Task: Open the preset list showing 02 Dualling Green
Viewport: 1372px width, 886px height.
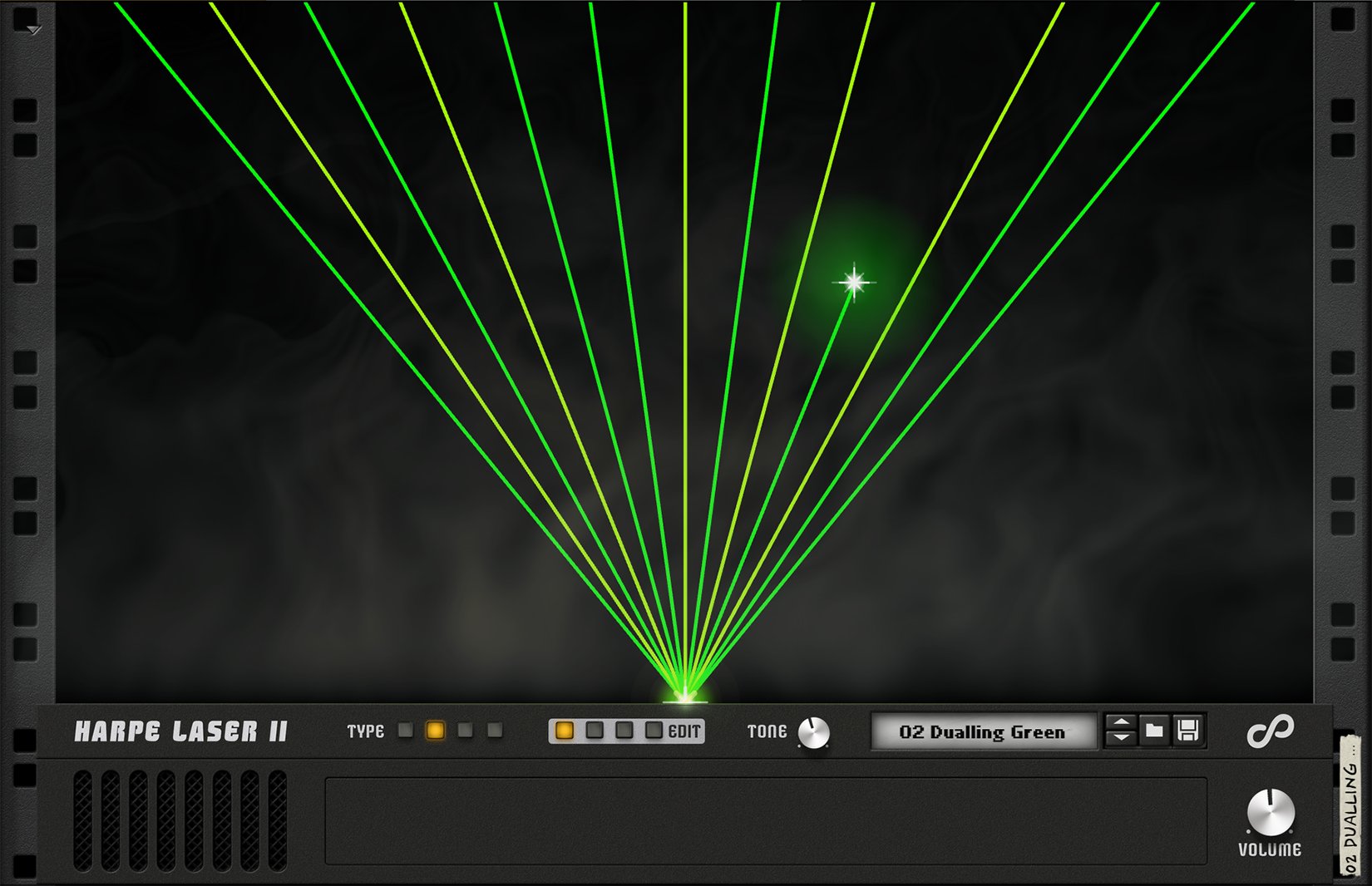Action: (x=983, y=731)
